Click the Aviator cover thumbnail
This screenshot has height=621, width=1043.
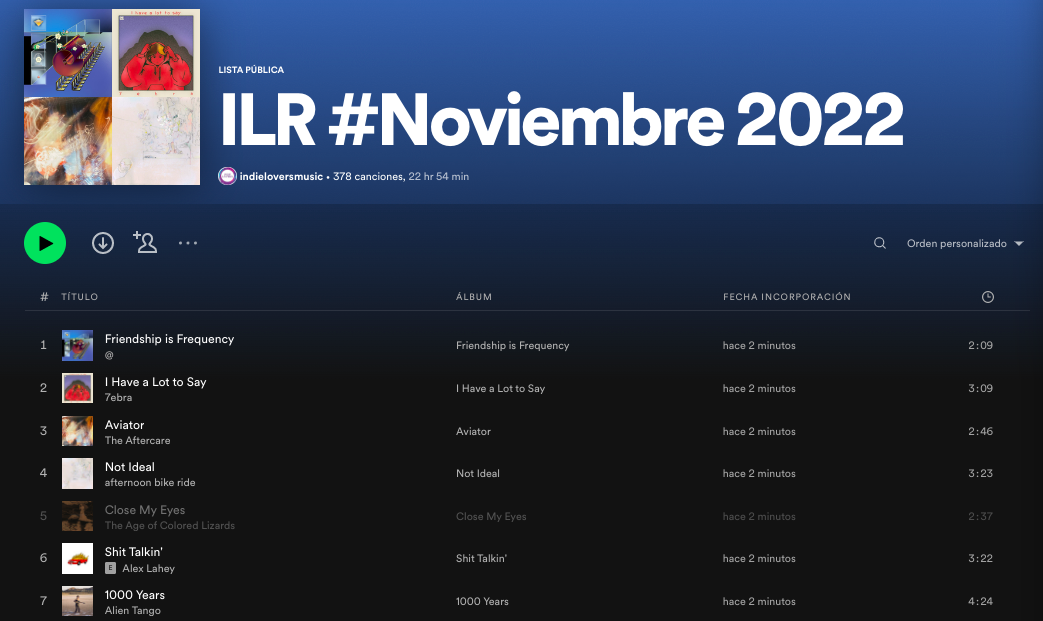77,432
